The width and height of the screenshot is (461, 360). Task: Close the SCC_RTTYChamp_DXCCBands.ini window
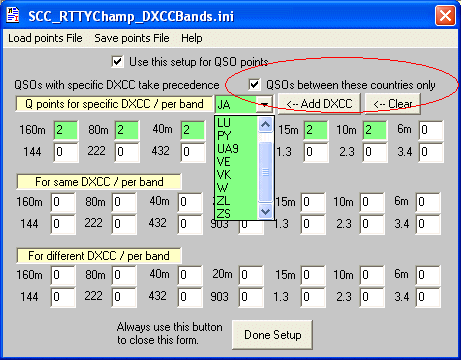pyautogui.click(x=445, y=16)
